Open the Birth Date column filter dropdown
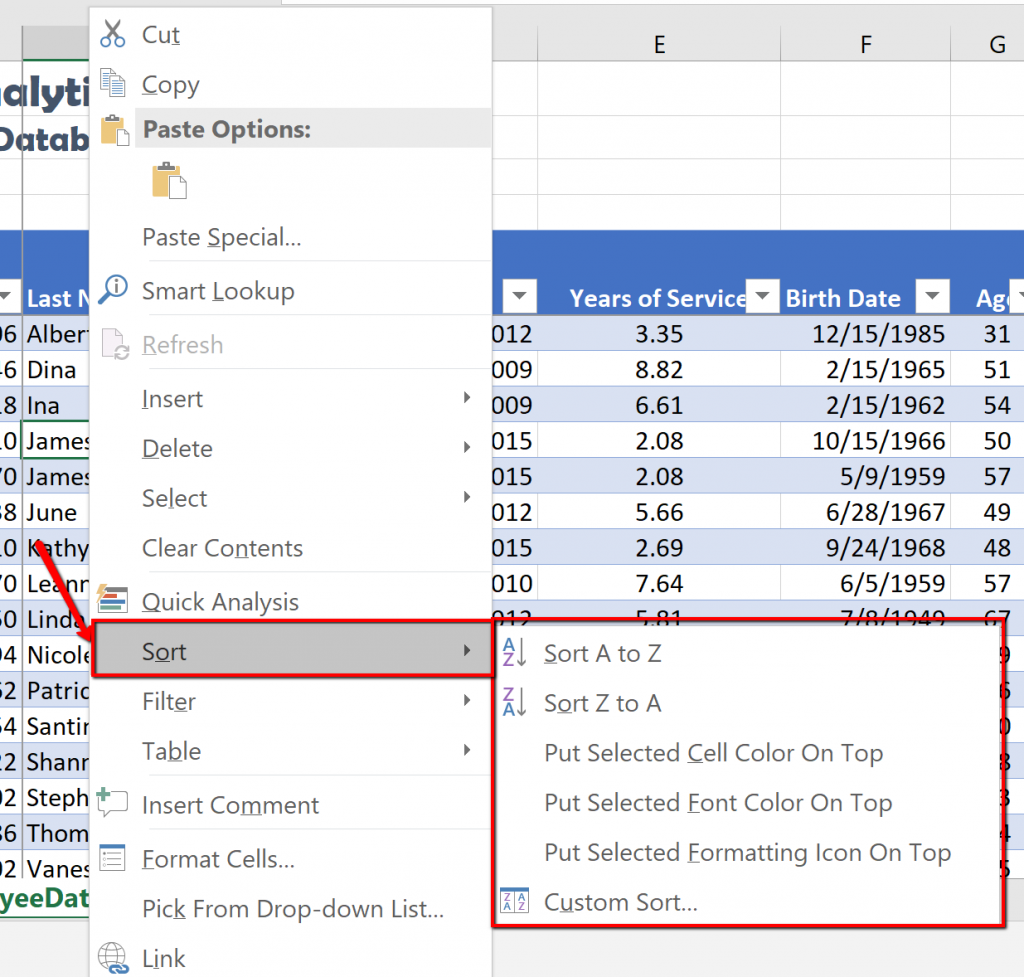Screen dimensions: 1024x977 (x=933, y=296)
